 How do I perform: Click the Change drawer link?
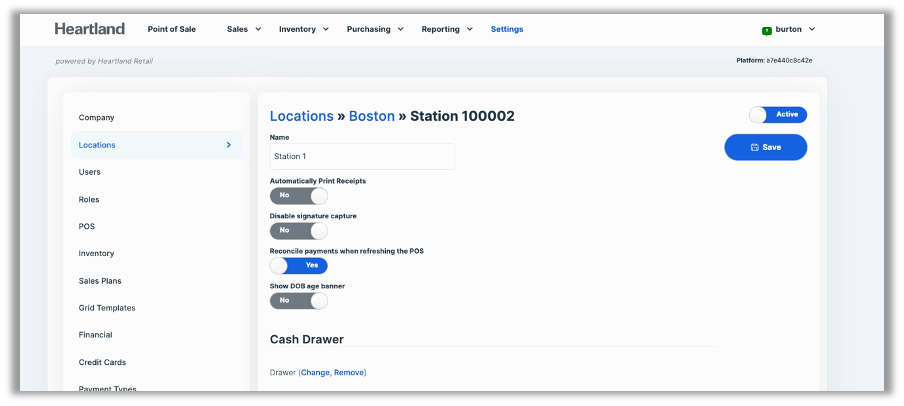(315, 373)
